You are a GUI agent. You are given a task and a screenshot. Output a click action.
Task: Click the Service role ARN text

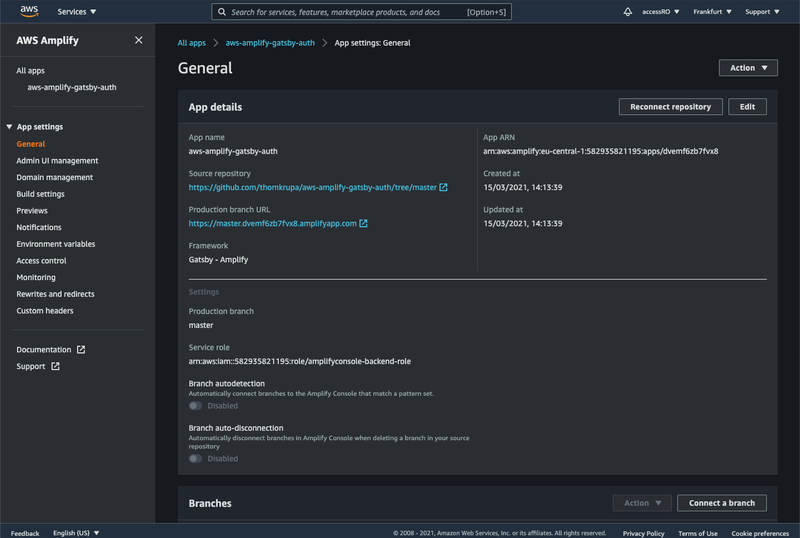click(x=299, y=361)
